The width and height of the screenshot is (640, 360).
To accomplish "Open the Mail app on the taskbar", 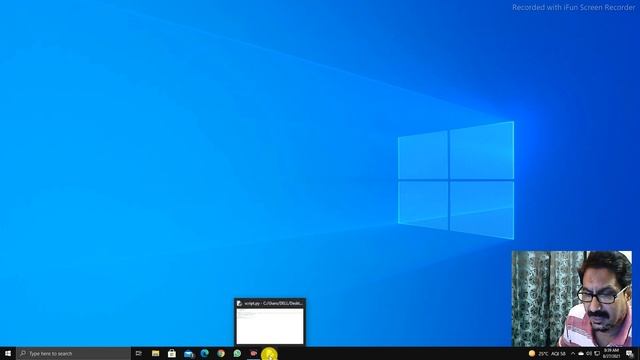I will (x=188, y=353).
